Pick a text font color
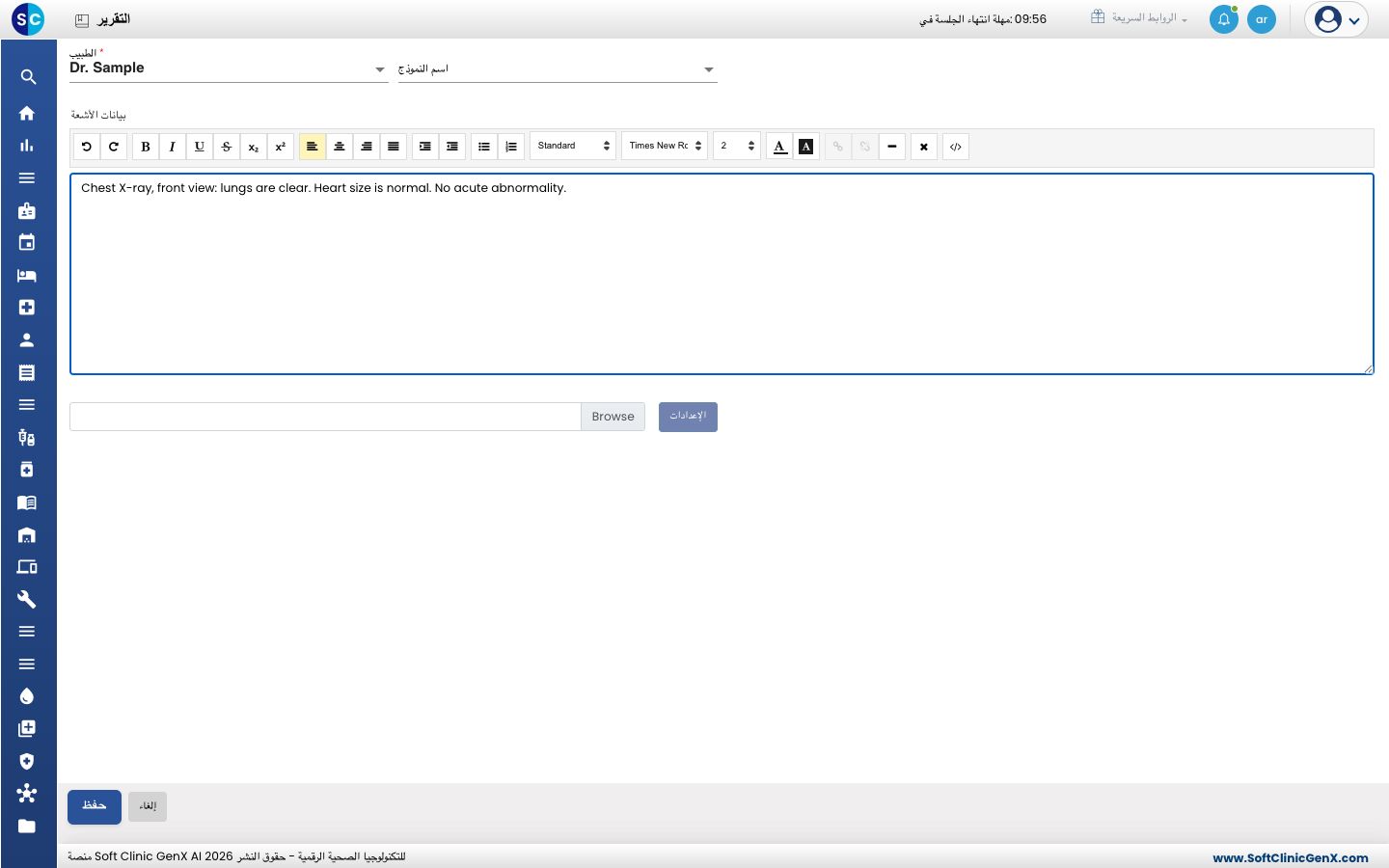This screenshot has height=868, width=1389. pos(779,147)
